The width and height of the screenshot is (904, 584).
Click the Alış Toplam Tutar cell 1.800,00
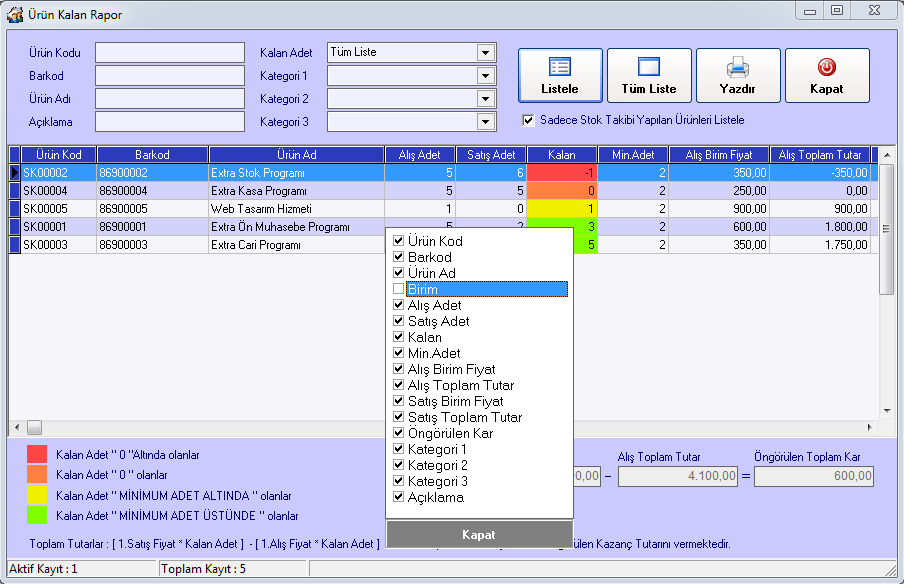coord(820,227)
